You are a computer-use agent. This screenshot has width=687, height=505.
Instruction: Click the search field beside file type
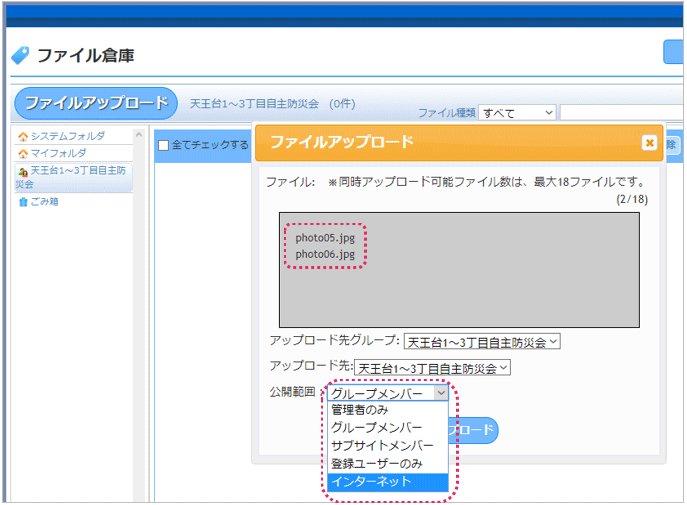pos(620,113)
